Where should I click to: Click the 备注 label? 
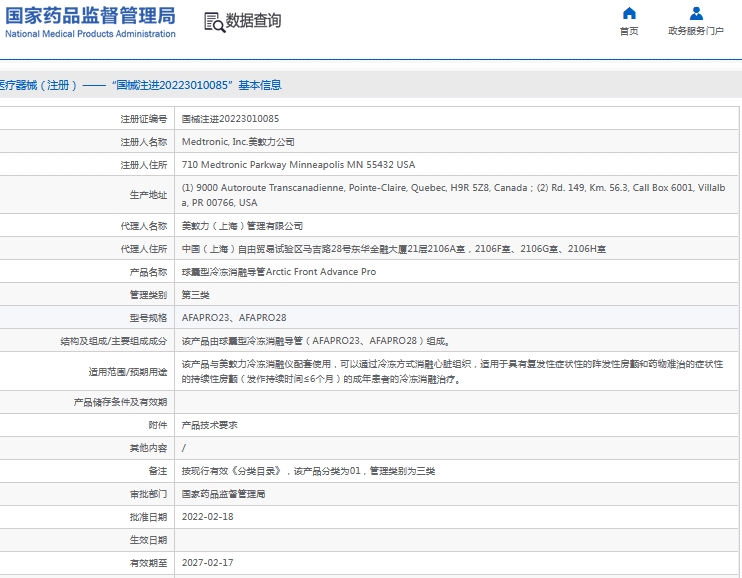click(x=158, y=471)
